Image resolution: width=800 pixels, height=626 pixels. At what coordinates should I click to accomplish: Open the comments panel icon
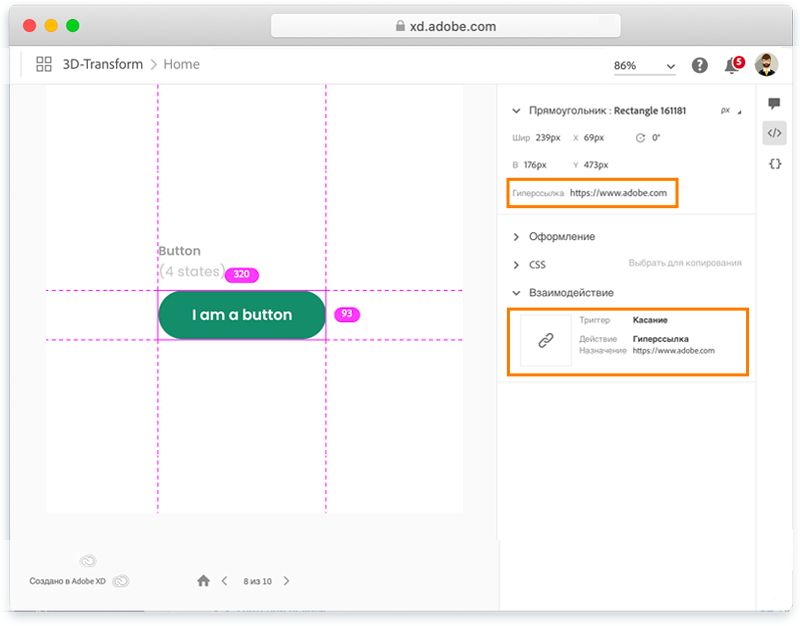coord(774,104)
